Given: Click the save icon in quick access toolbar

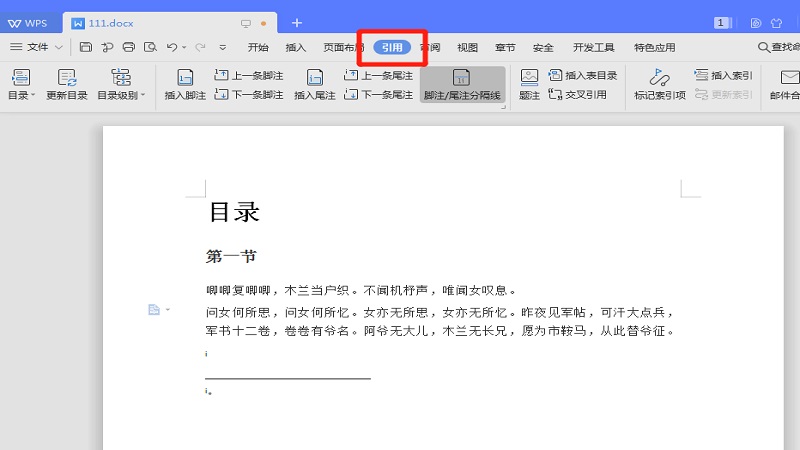Looking at the screenshot, I should click(86, 47).
